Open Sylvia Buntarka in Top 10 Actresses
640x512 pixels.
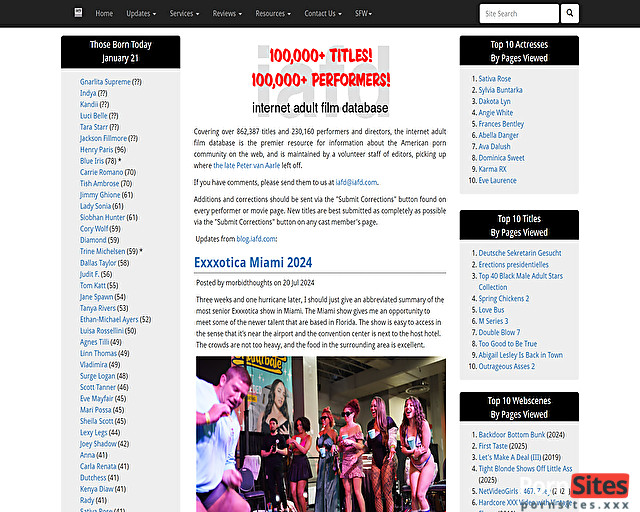500,90
